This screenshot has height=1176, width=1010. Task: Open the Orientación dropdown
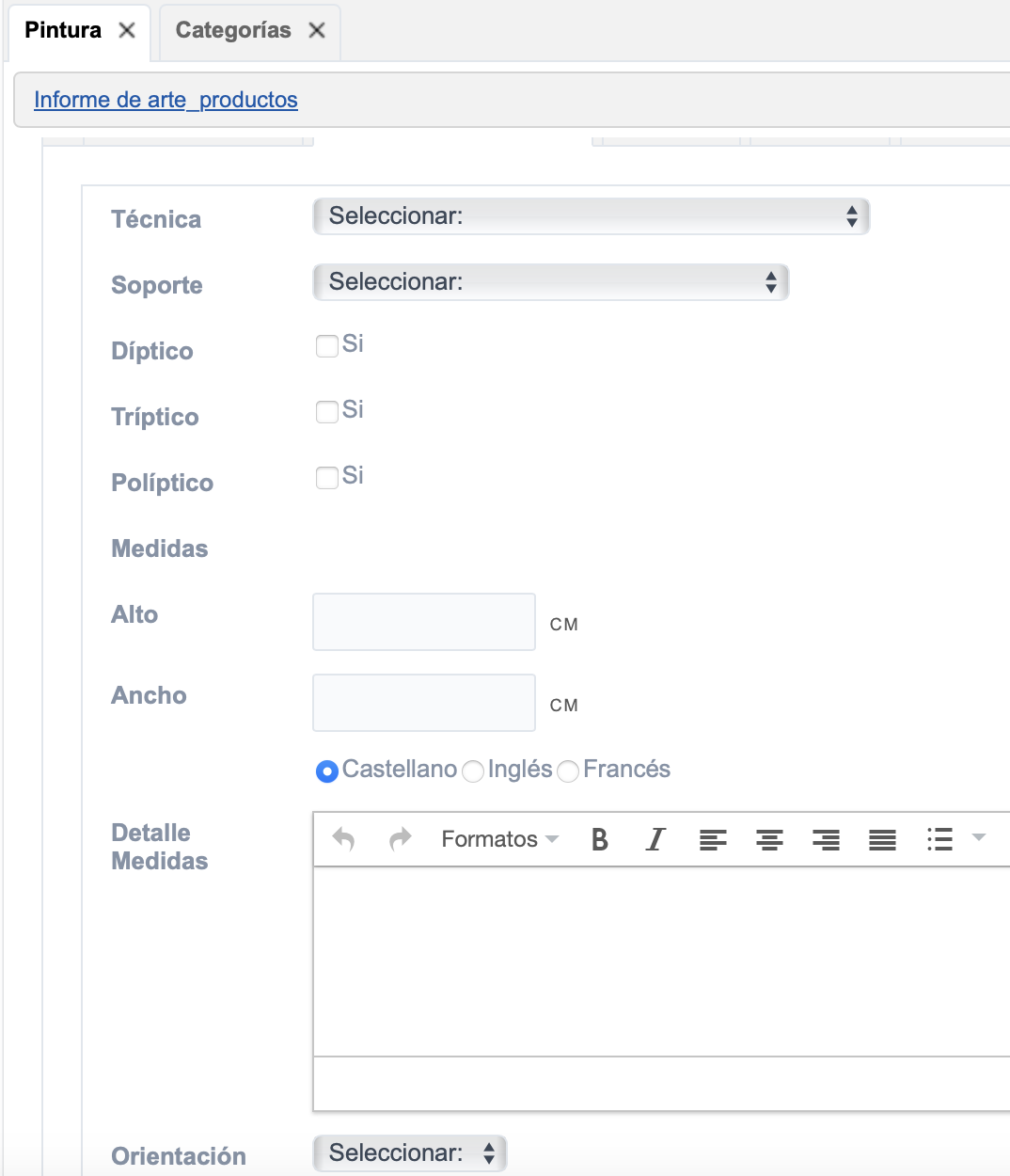coord(409,1153)
